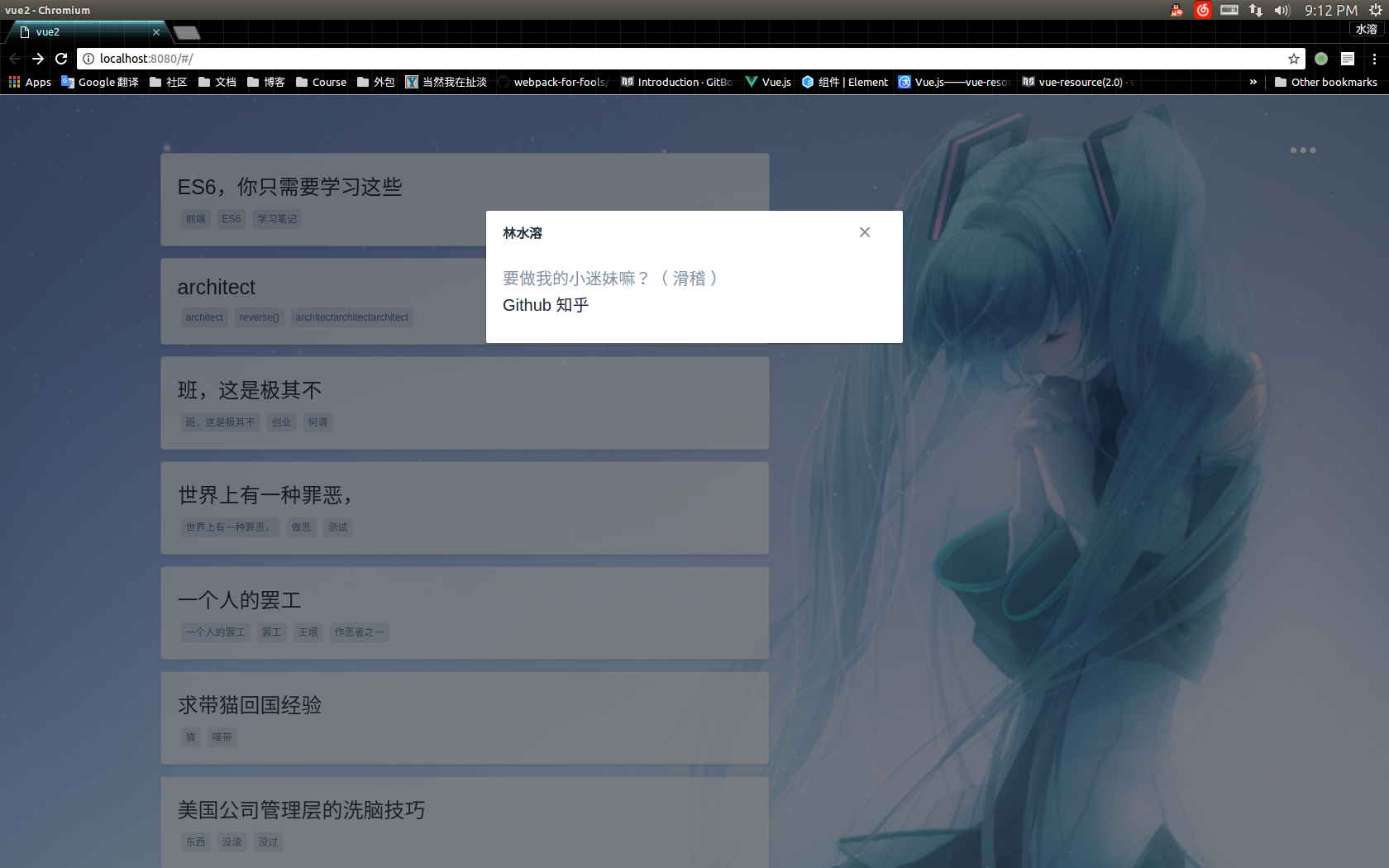This screenshot has width=1389, height=868.
Task: Open the article 求带猫回国经验
Action: [x=250, y=705]
